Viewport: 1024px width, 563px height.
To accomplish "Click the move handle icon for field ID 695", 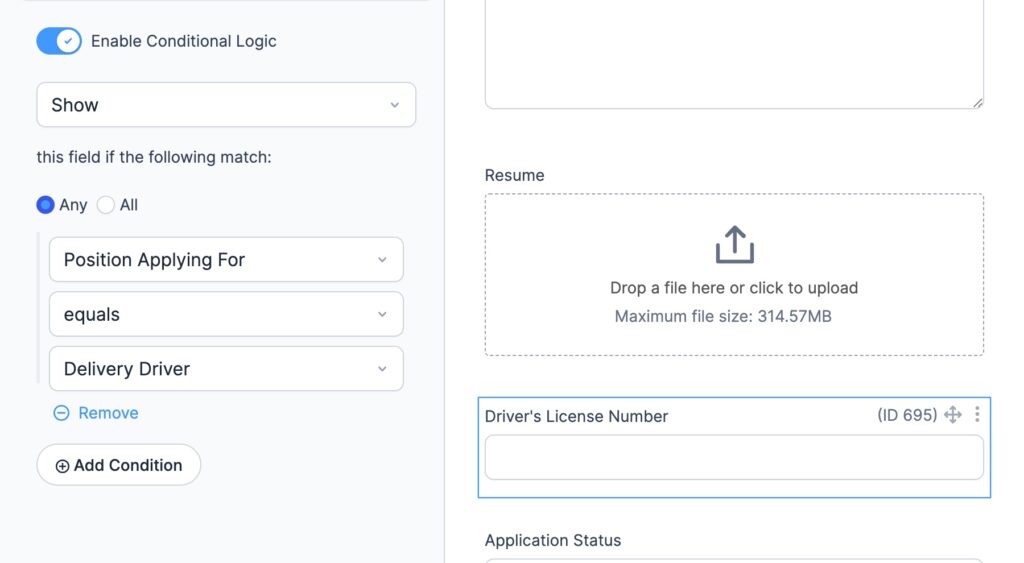I will (x=953, y=415).
